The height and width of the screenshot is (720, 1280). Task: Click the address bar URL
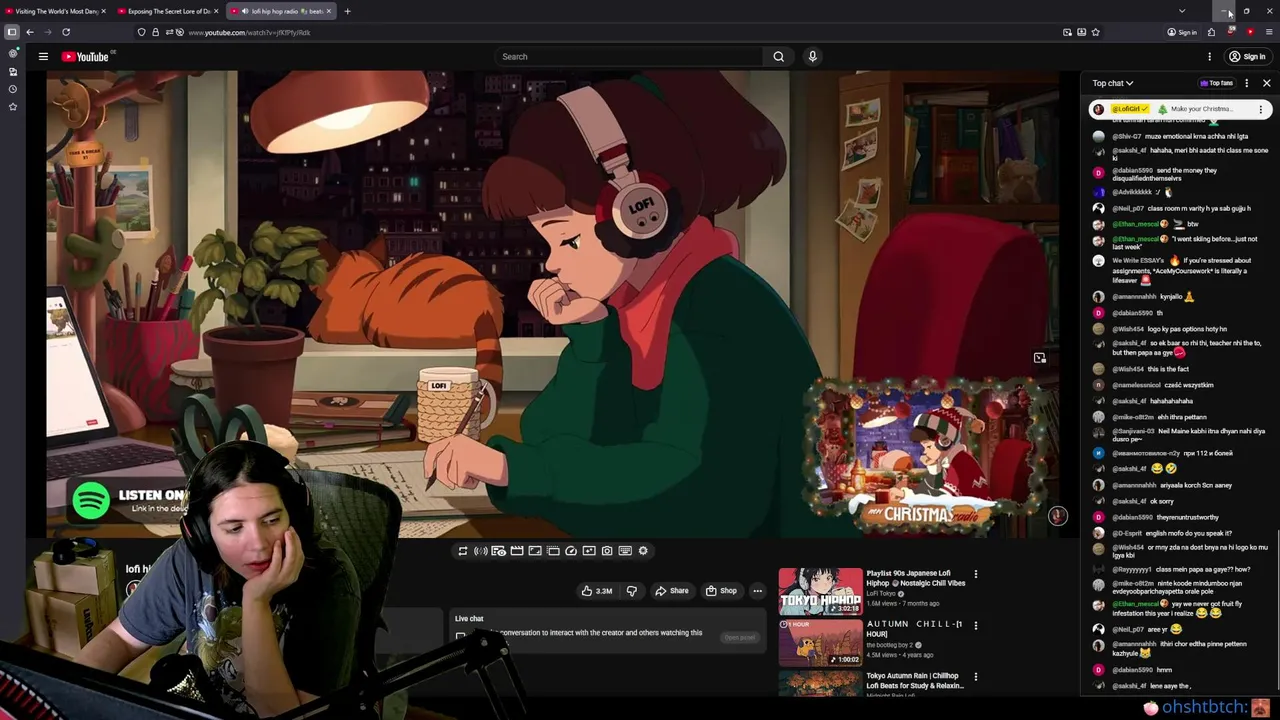tap(249, 33)
